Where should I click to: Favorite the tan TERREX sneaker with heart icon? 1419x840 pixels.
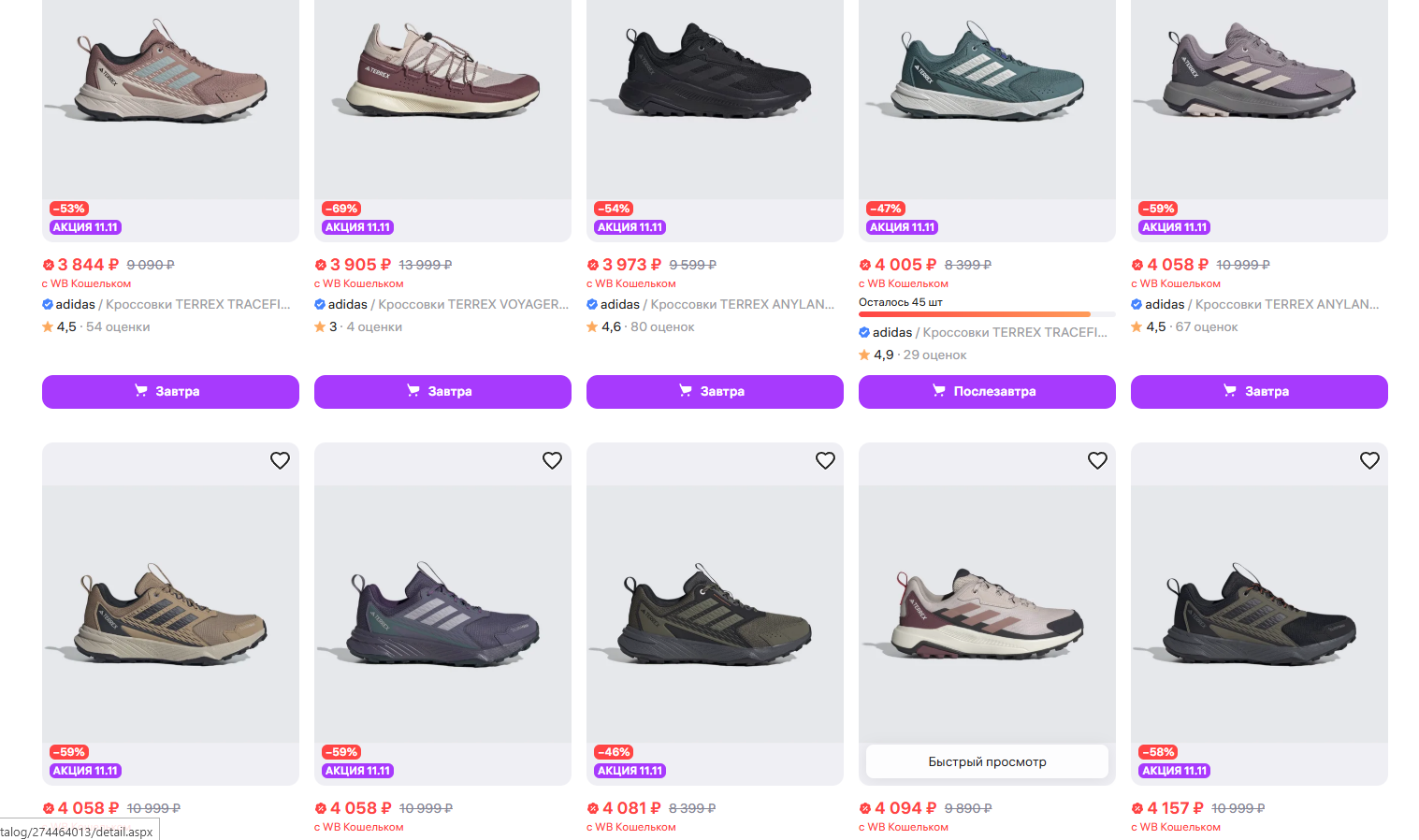280,460
